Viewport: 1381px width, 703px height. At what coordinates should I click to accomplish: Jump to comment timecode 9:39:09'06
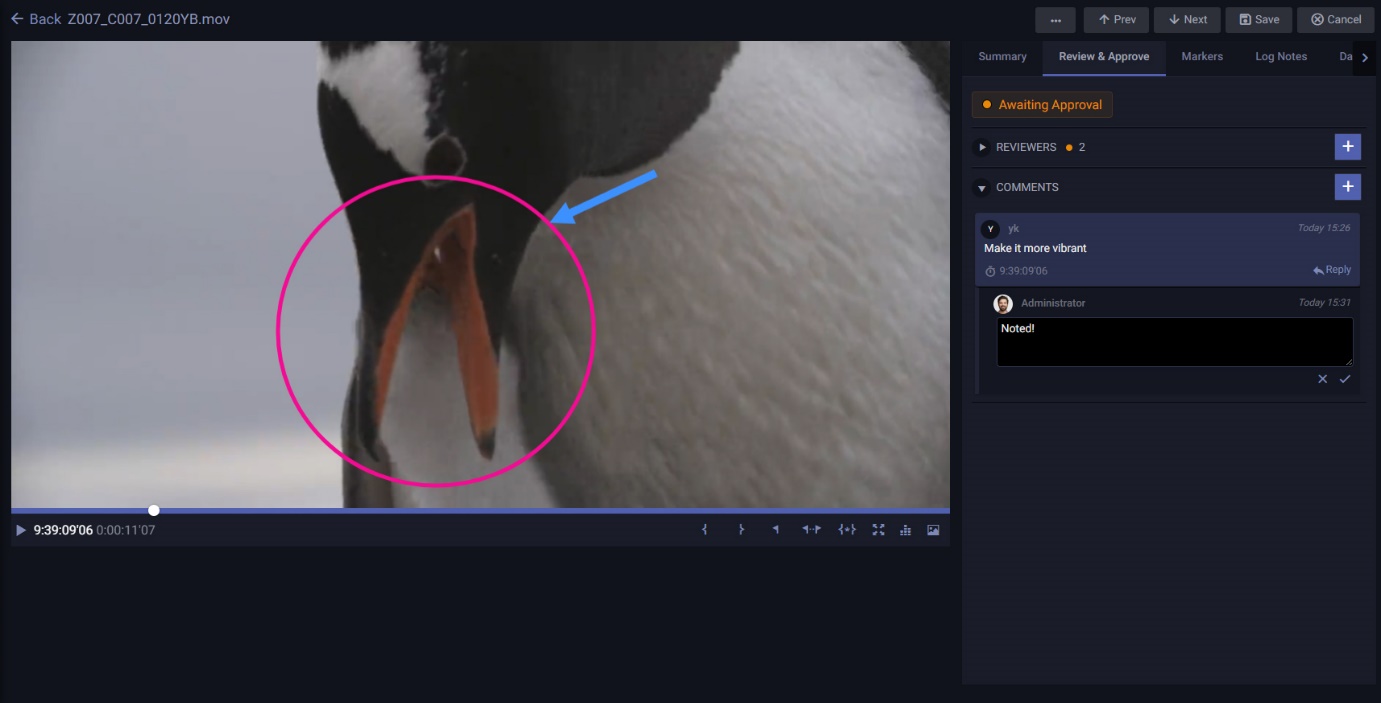(1016, 271)
